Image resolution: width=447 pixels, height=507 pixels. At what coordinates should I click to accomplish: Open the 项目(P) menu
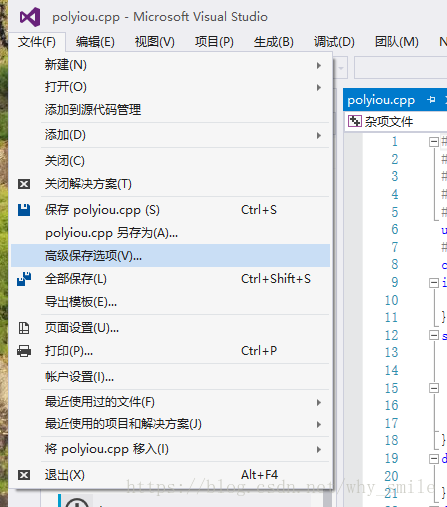click(214, 42)
